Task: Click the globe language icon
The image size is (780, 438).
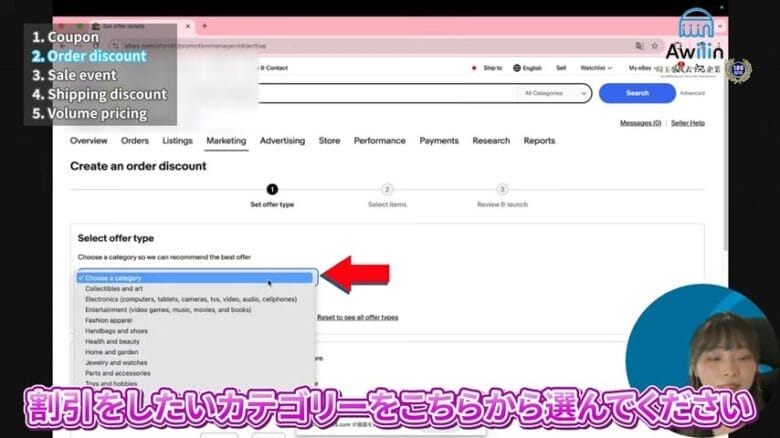Action: pos(517,68)
